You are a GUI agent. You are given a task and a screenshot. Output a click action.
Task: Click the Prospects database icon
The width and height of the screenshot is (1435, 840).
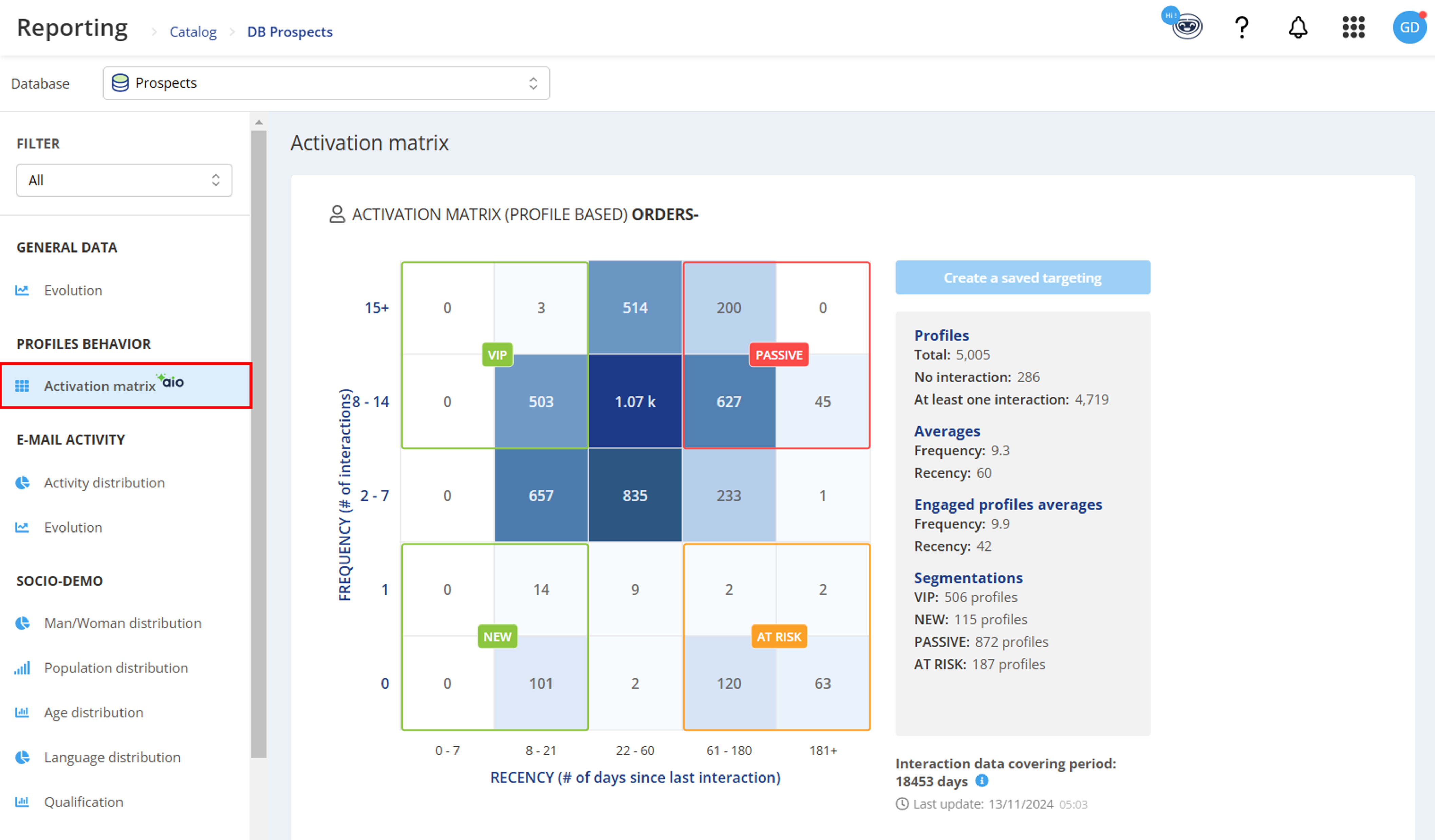tap(120, 82)
